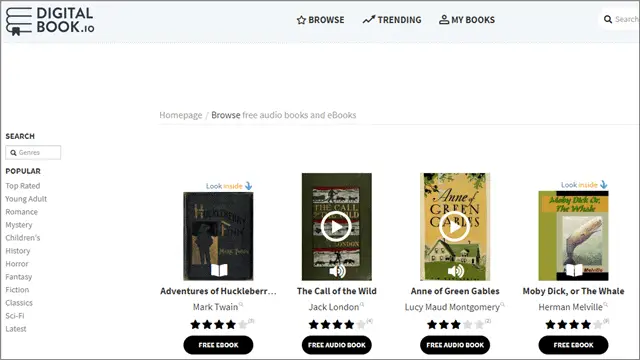Click the magnifier in Genres search box

13,153
